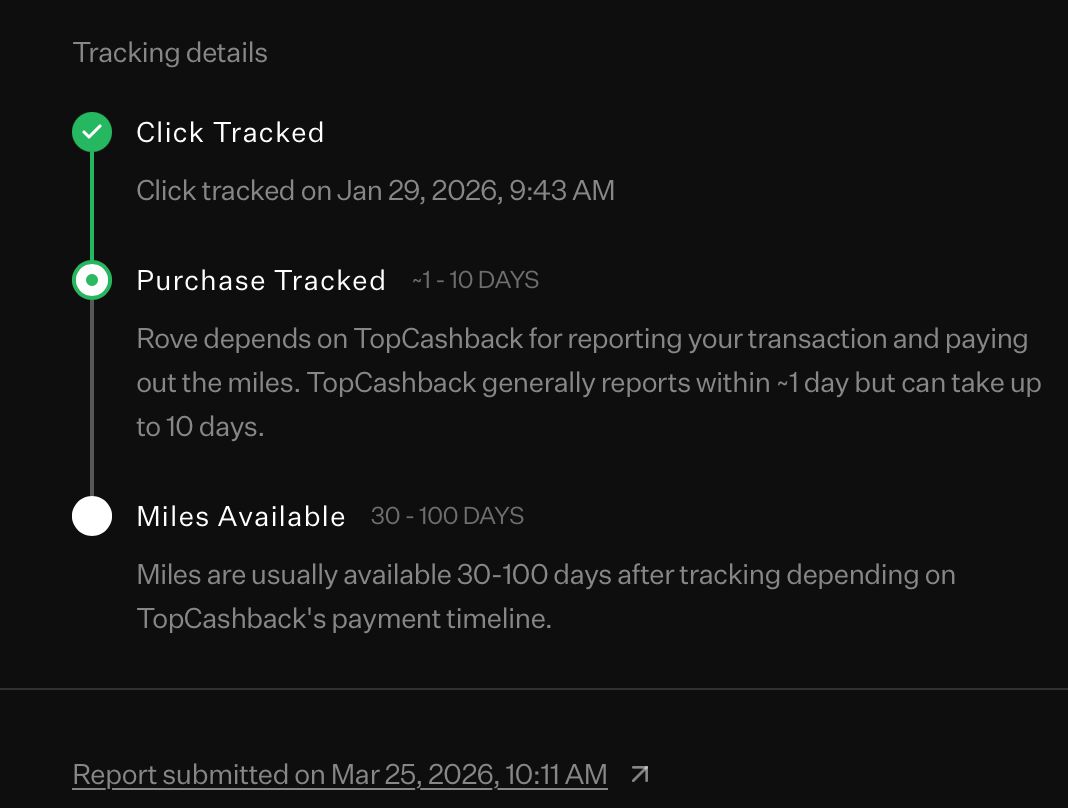The image size is (1068, 808).
Task: Click the Click Tracked step heading
Action: (230, 132)
